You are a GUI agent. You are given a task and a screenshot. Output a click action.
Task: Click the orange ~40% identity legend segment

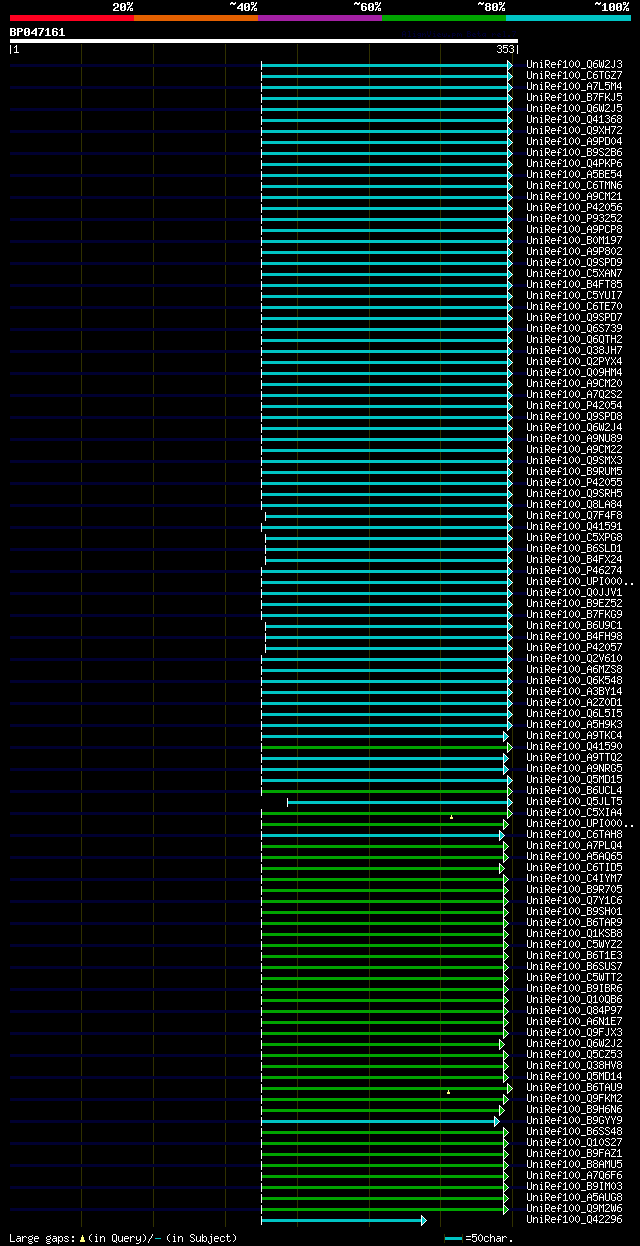196,17
